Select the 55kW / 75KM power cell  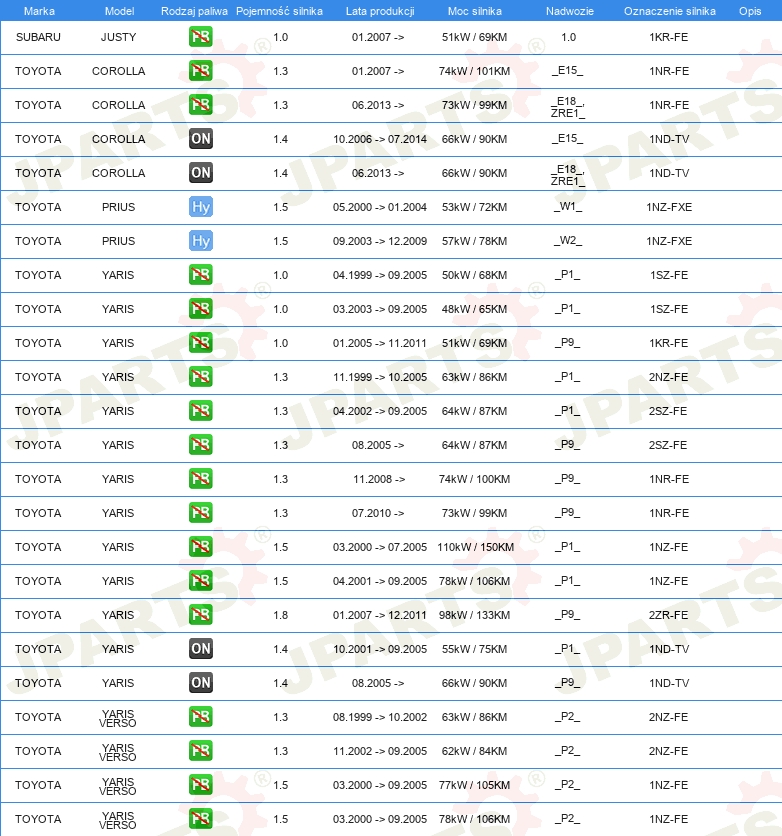(474, 649)
